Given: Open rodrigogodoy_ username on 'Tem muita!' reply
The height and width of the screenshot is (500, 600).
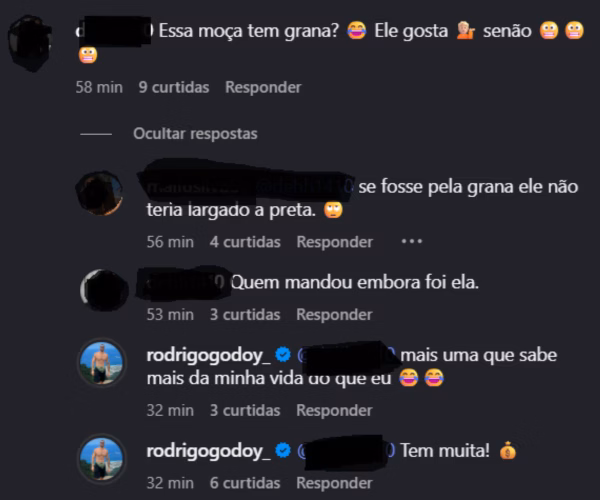Looking at the screenshot, I should [209, 451].
